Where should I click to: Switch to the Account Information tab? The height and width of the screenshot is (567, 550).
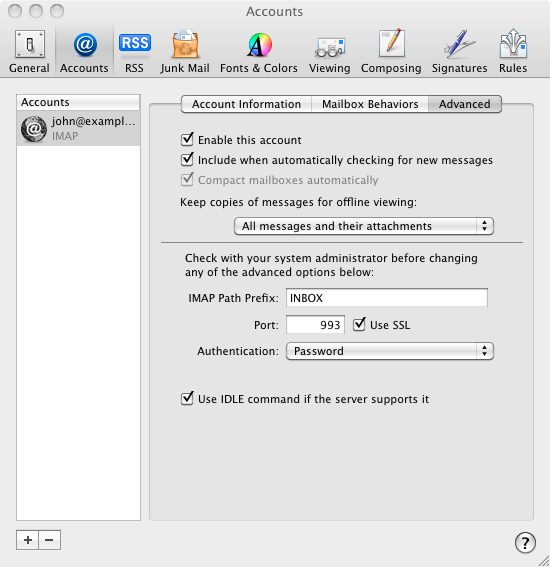[246, 104]
